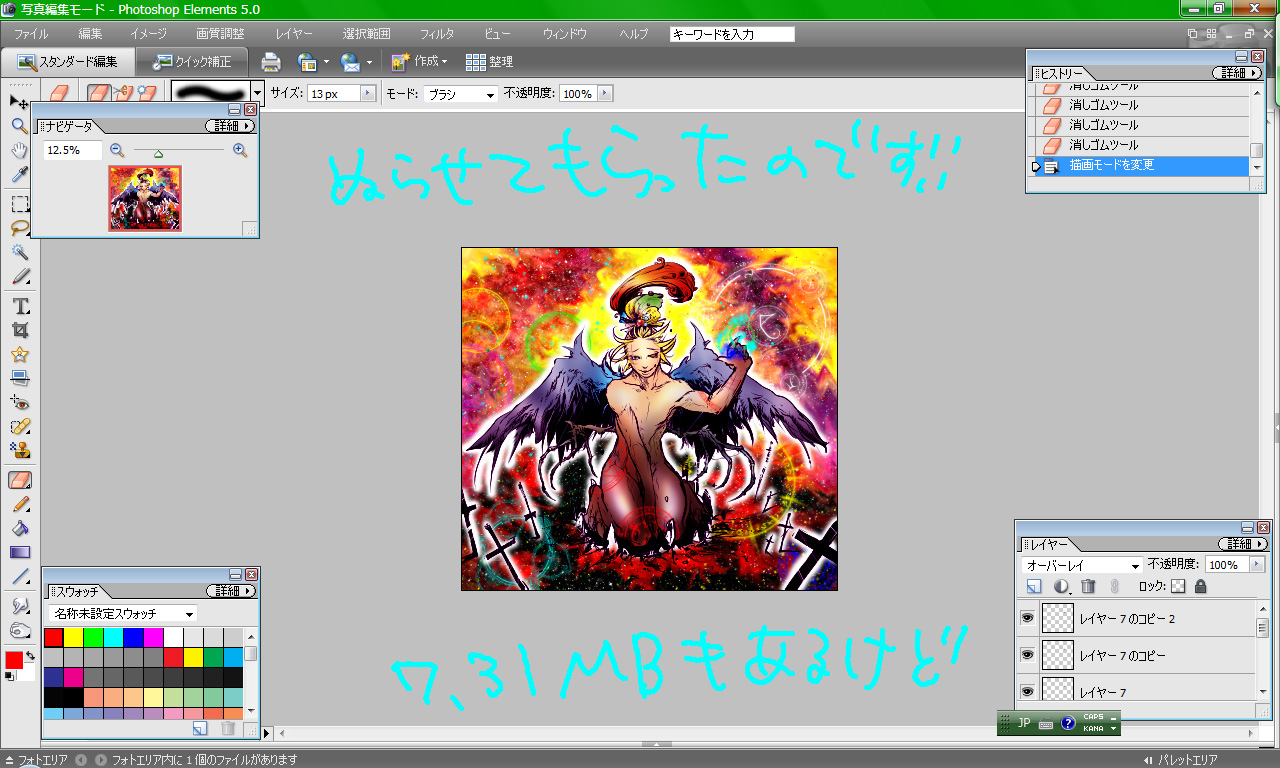
Task: Click the Print icon in shortcuts bar
Action: [x=271, y=62]
